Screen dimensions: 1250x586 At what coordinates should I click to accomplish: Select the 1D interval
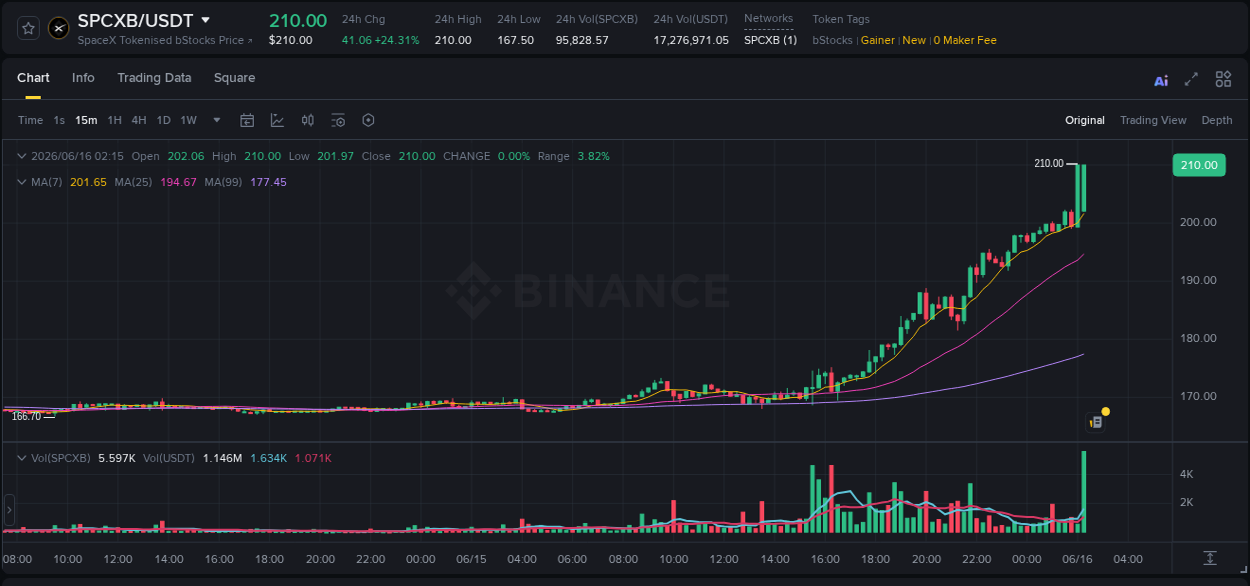click(164, 120)
